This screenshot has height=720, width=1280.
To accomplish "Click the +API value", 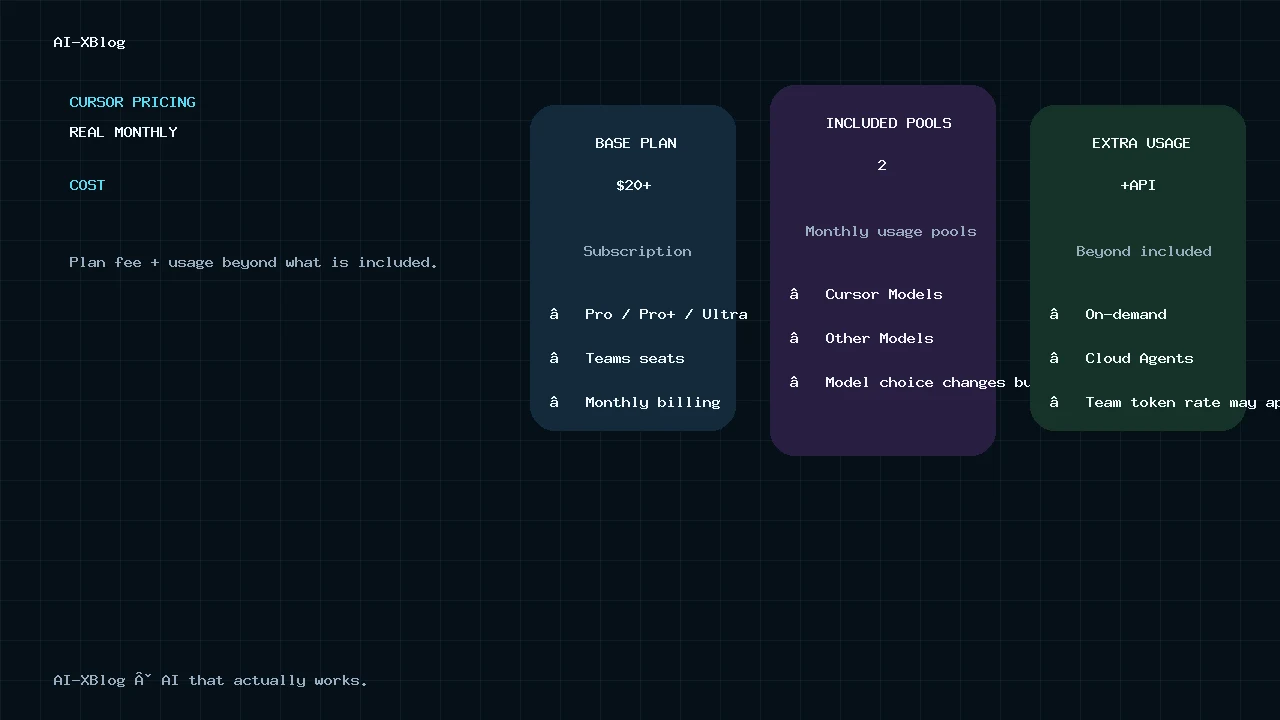I will click(x=1138, y=185).
